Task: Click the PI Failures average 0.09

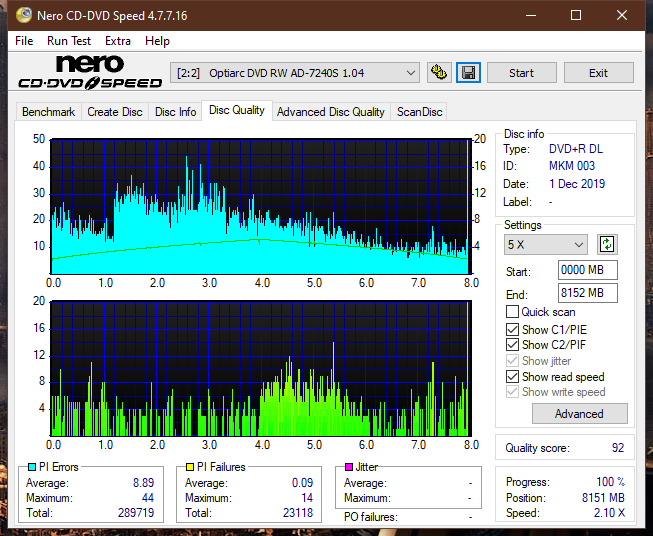Action: pos(302,482)
